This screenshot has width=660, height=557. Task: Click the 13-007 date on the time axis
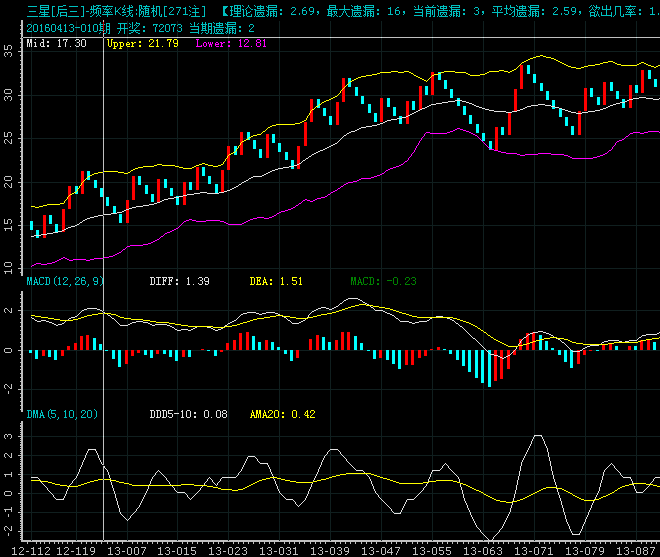pos(125,550)
